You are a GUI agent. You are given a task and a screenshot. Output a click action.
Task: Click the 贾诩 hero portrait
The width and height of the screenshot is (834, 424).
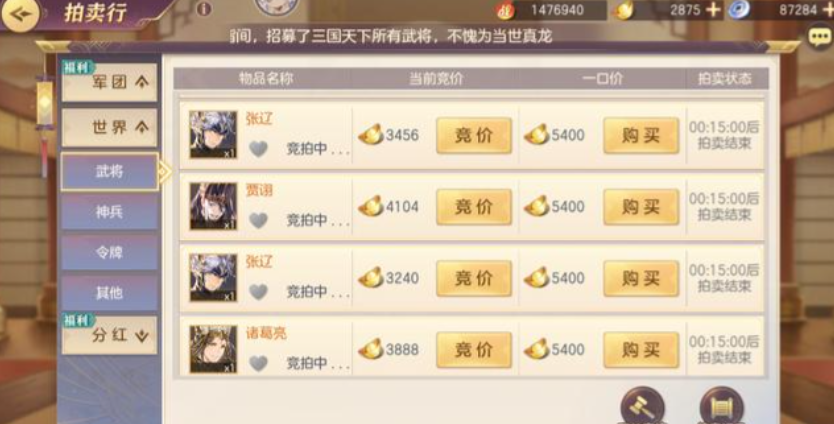coord(213,206)
